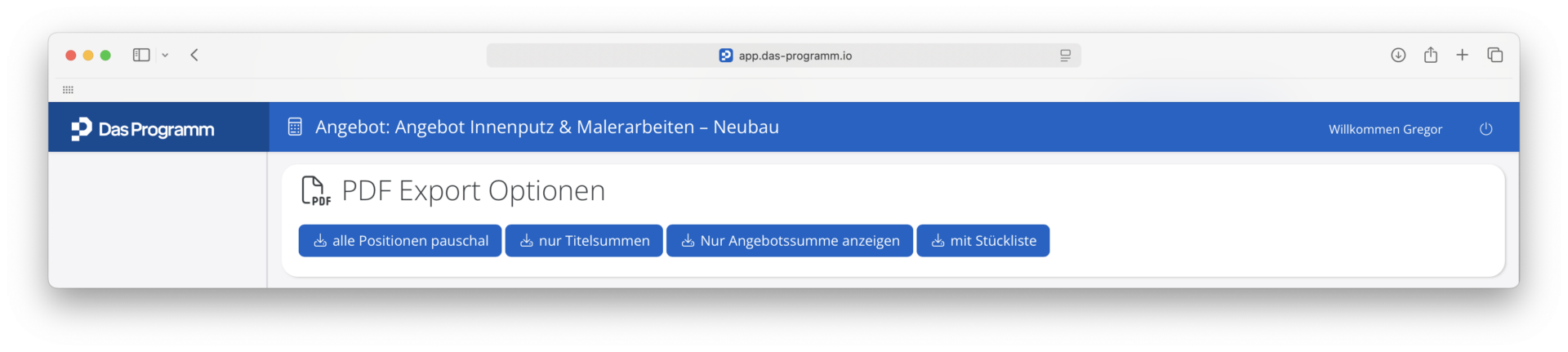Click the logout power icon
Screen dimensions: 1568x352
click(1486, 129)
